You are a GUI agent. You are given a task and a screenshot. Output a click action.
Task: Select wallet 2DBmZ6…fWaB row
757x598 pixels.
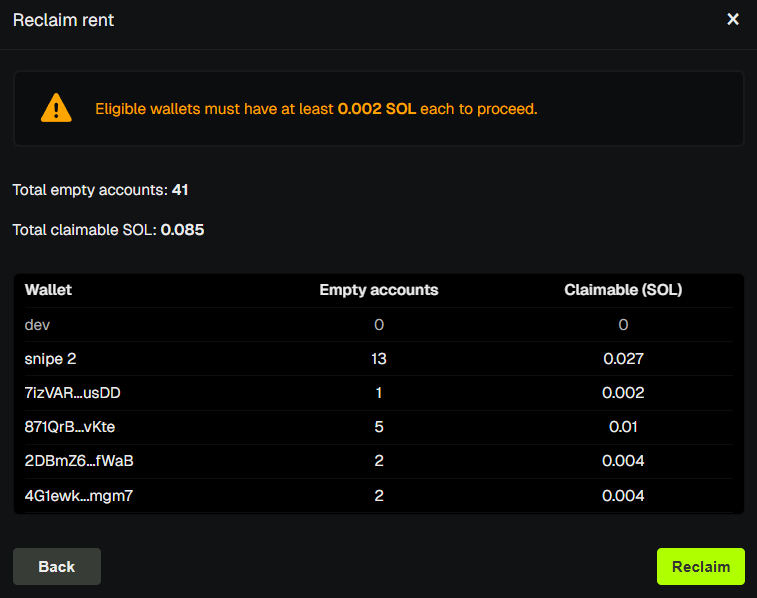[x=74, y=461]
